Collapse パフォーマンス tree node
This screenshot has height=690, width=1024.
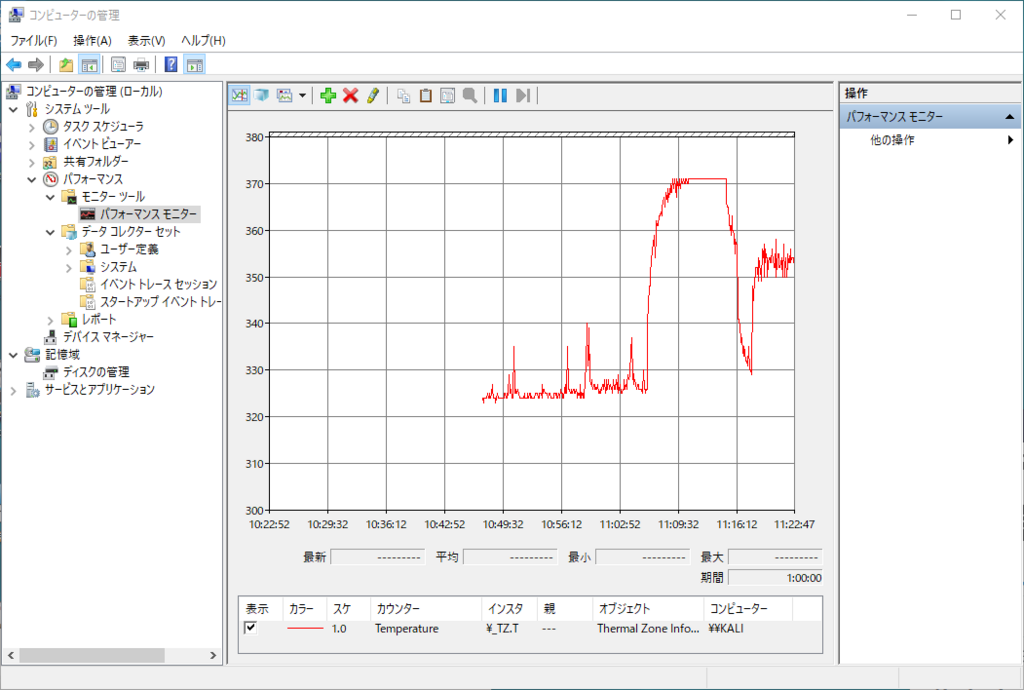[31, 180]
